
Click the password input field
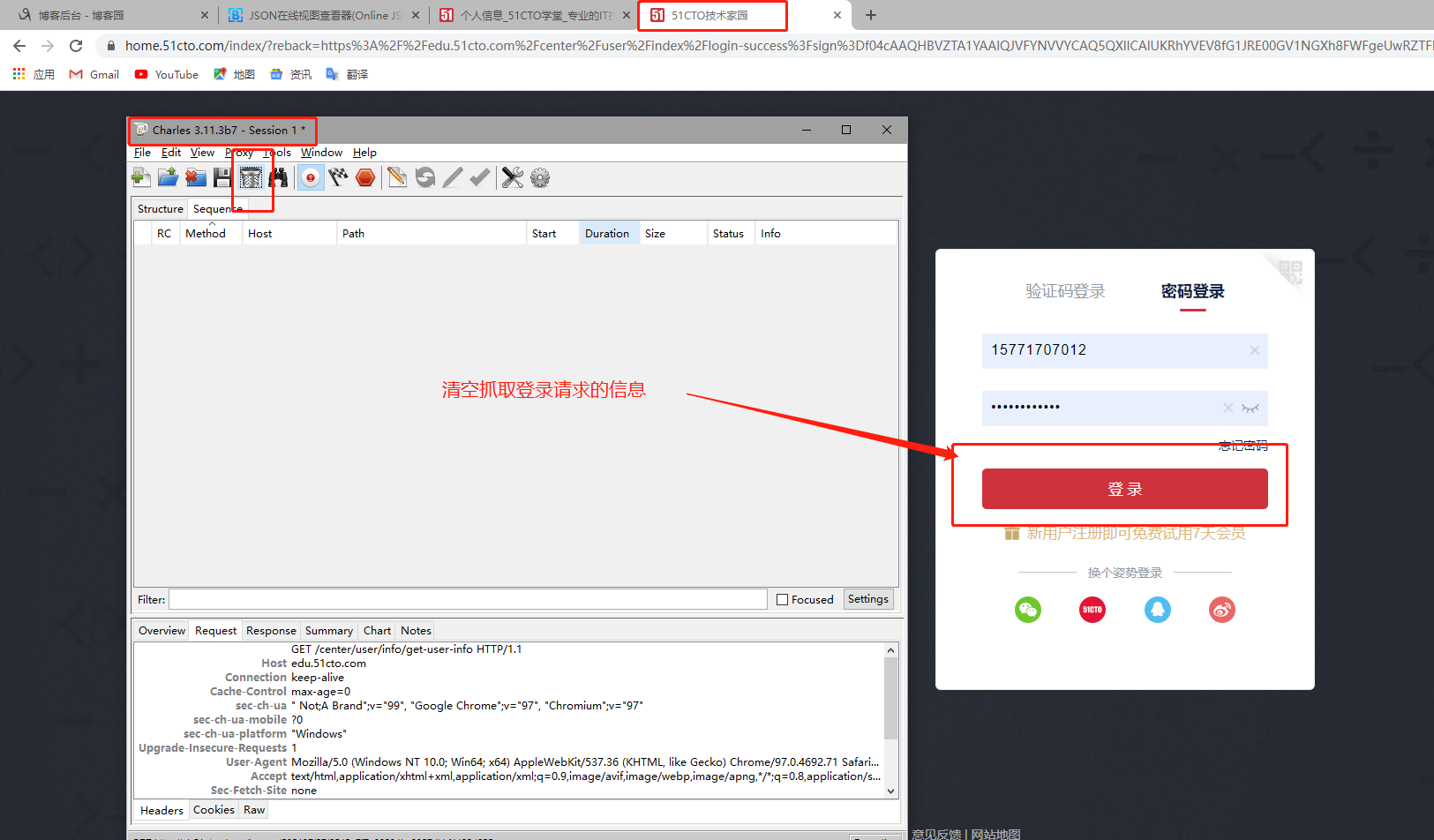pyautogui.click(x=1125, y=408)
